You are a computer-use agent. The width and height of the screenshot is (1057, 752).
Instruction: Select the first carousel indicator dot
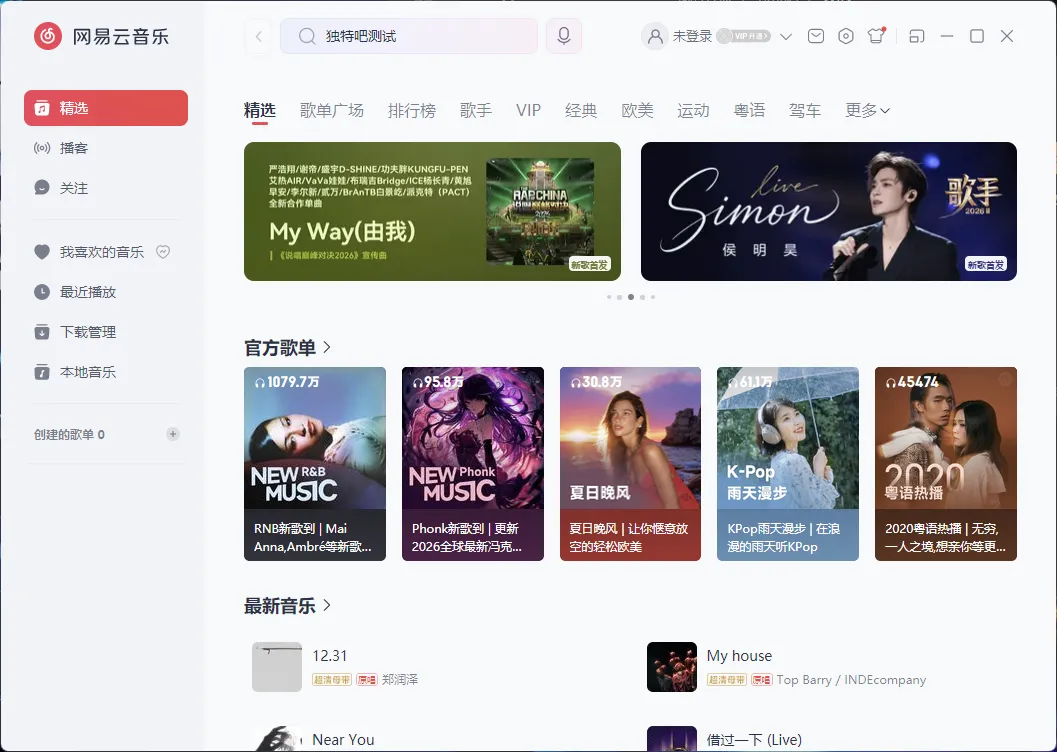pos(609,297)
